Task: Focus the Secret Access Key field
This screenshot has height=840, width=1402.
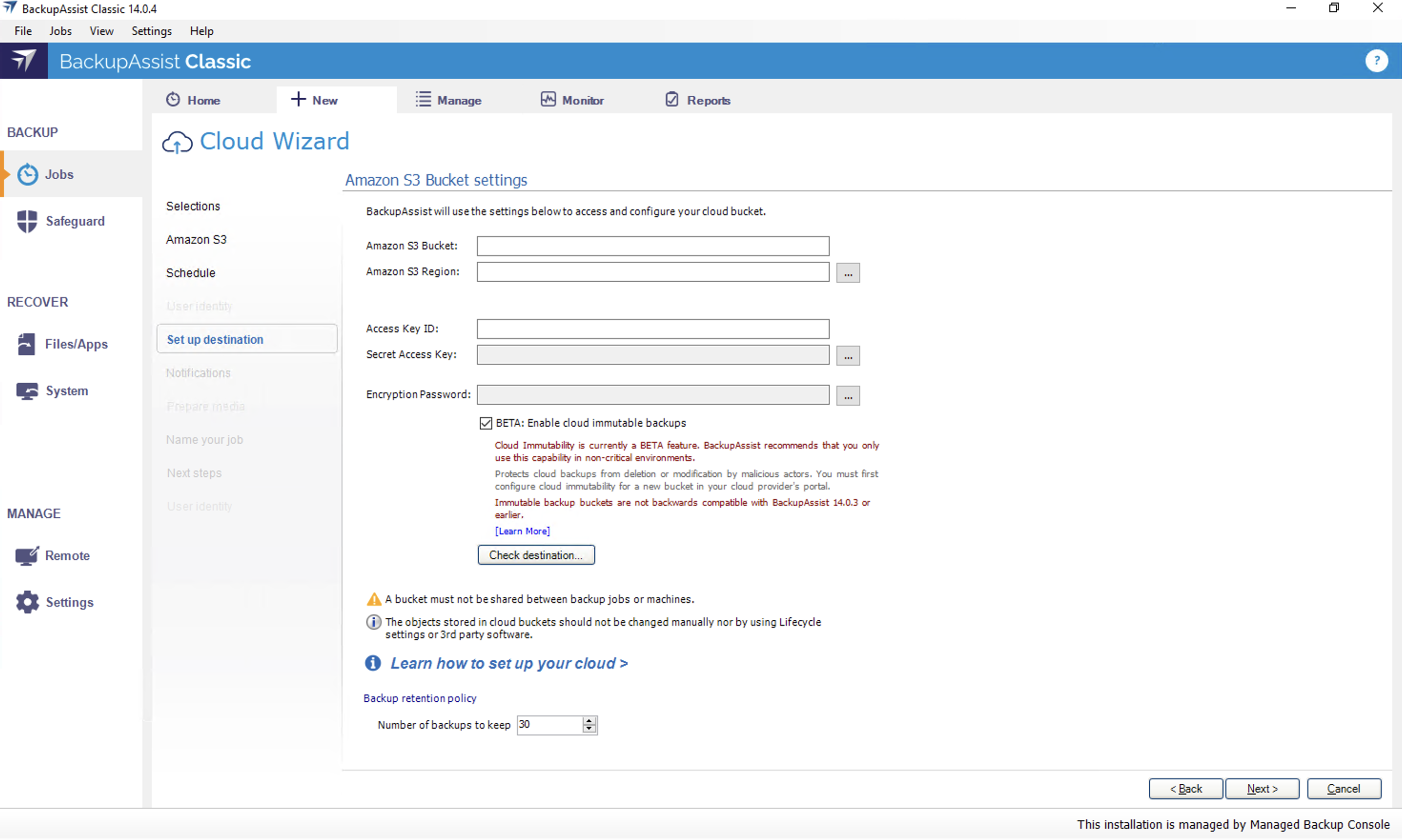Action: pyautogui.click(x=653, y=355)
